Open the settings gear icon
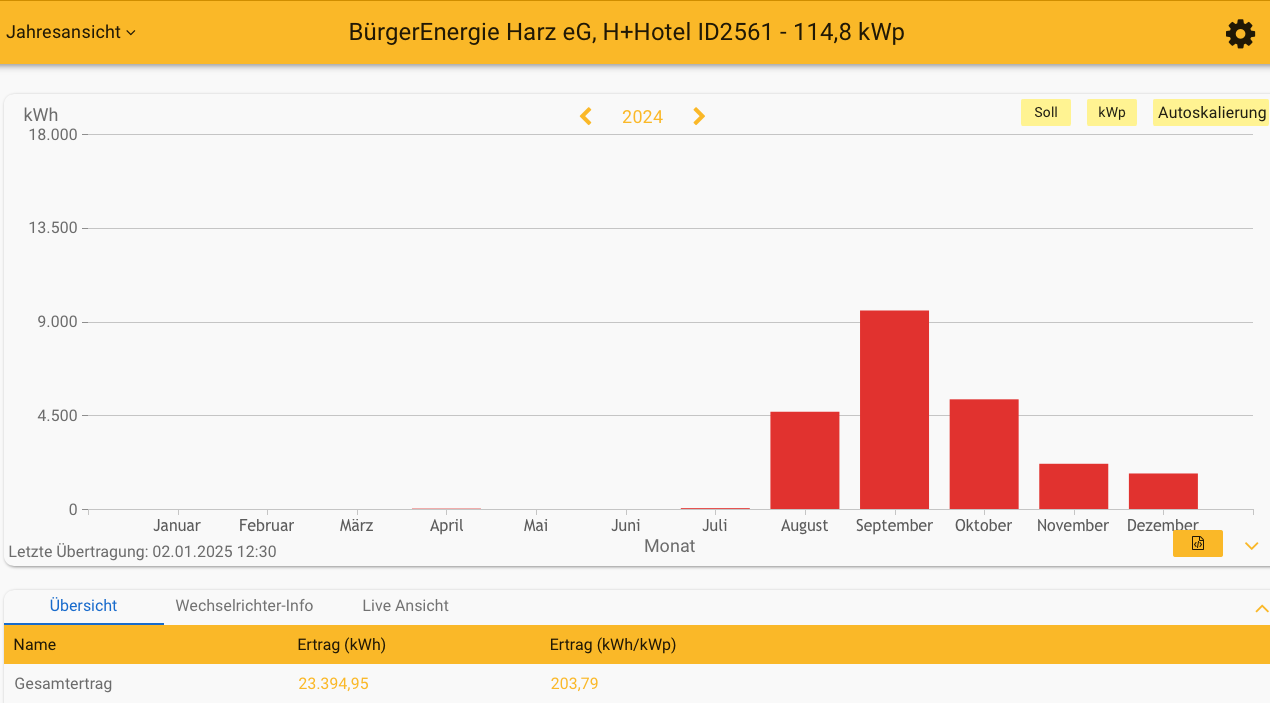1270x703 pixels. pyautogui.click(x=1240, y=33)
